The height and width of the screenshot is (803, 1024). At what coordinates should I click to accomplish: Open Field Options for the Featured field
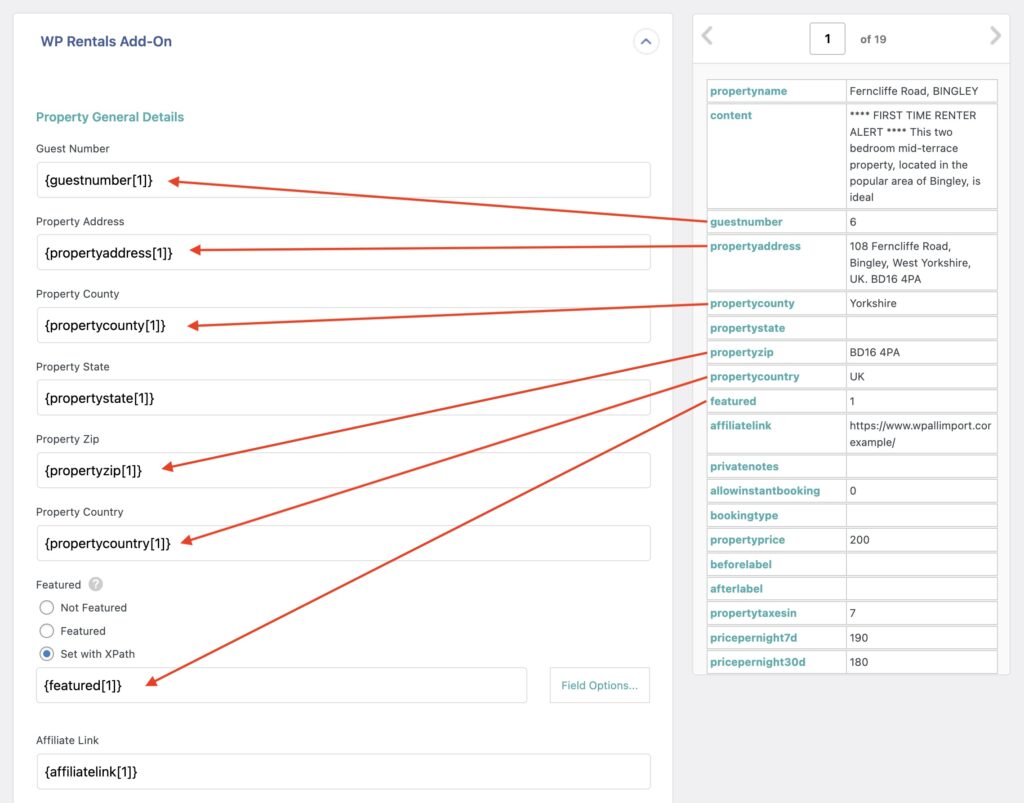coord(599,685)
